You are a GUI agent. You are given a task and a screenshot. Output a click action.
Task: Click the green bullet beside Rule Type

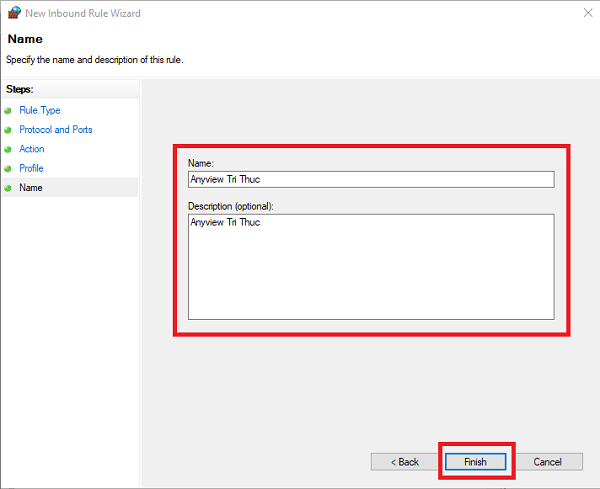(8, 111)
